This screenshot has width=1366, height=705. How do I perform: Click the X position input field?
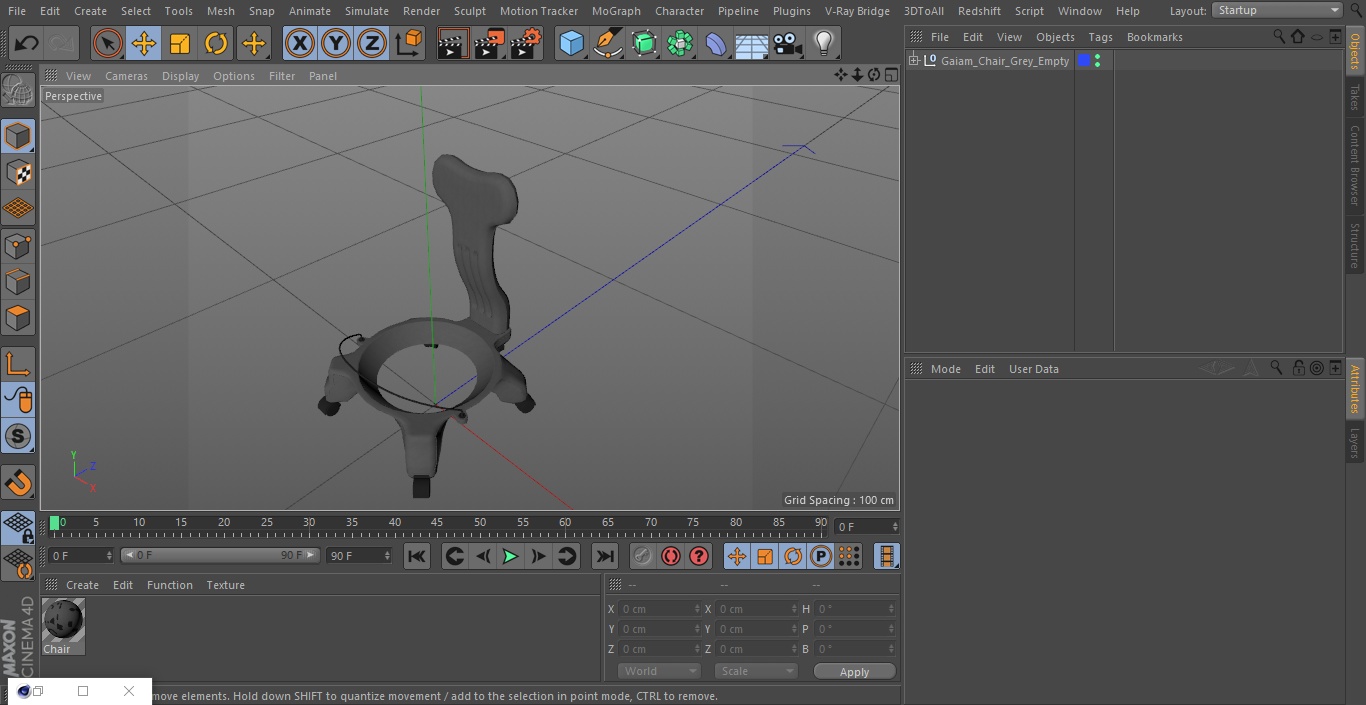coord(660,609)
